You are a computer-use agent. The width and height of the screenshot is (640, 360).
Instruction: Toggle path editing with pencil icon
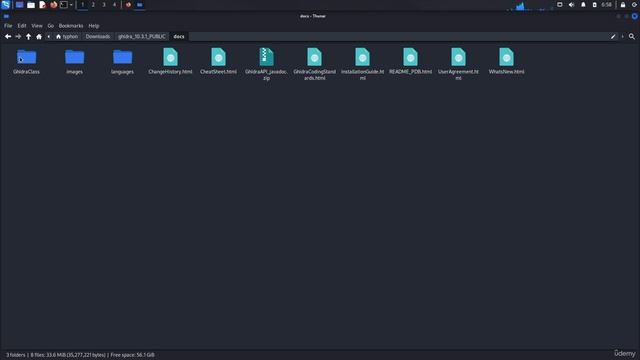tap(613, 36)
